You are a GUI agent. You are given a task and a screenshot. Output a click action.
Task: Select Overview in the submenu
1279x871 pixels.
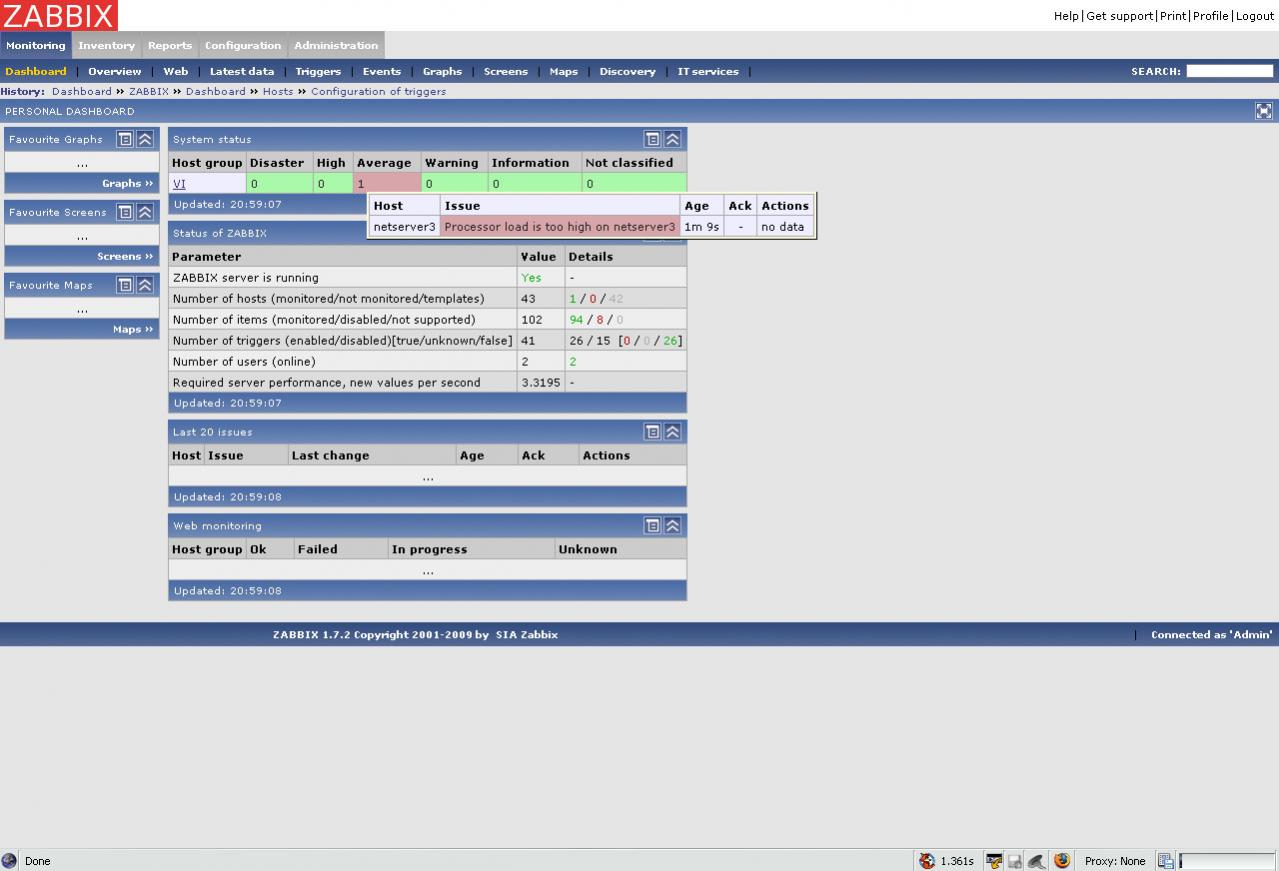[115, 71]
